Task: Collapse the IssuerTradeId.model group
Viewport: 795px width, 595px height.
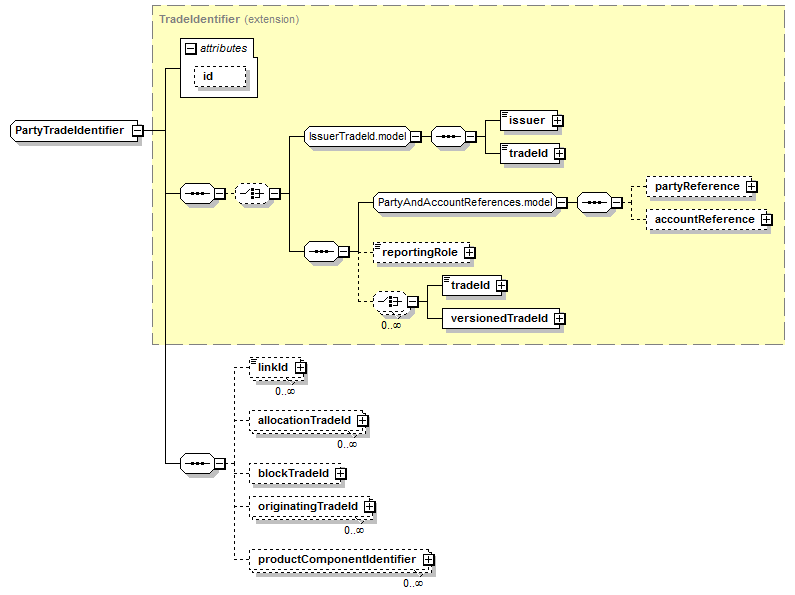Action: click(x=416, y=136)
